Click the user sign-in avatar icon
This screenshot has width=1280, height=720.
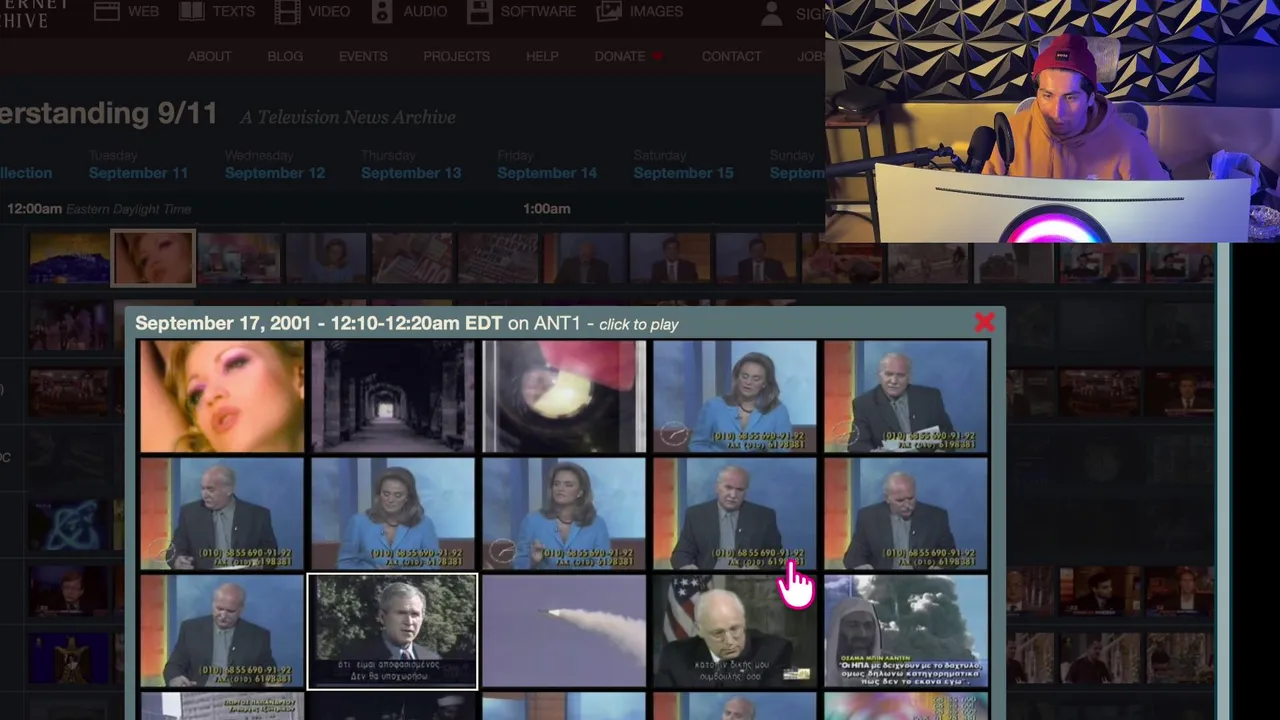coord(772,13)
